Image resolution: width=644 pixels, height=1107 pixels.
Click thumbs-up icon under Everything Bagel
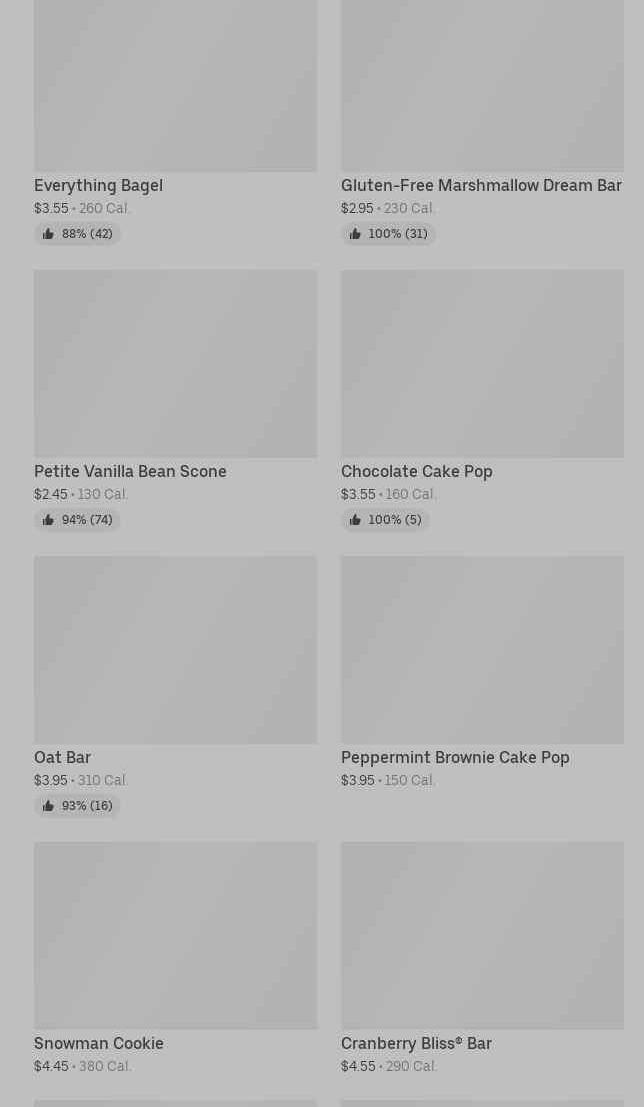(x=48, y=234)
